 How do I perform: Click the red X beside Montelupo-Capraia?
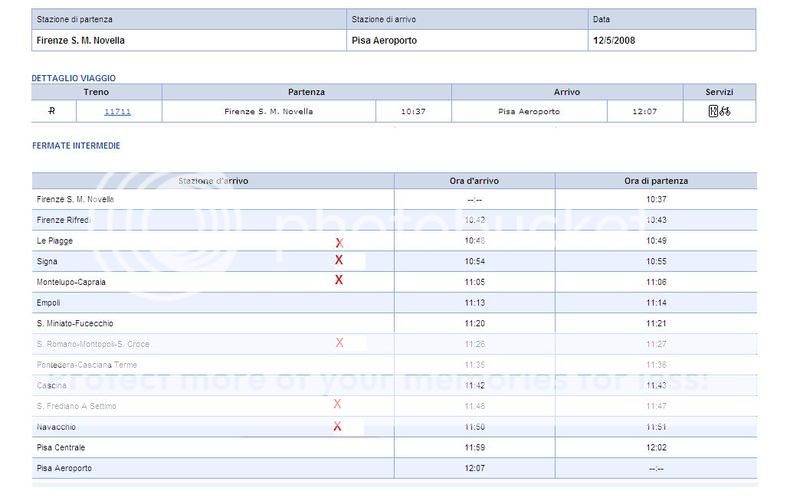(x=339, y=280)
